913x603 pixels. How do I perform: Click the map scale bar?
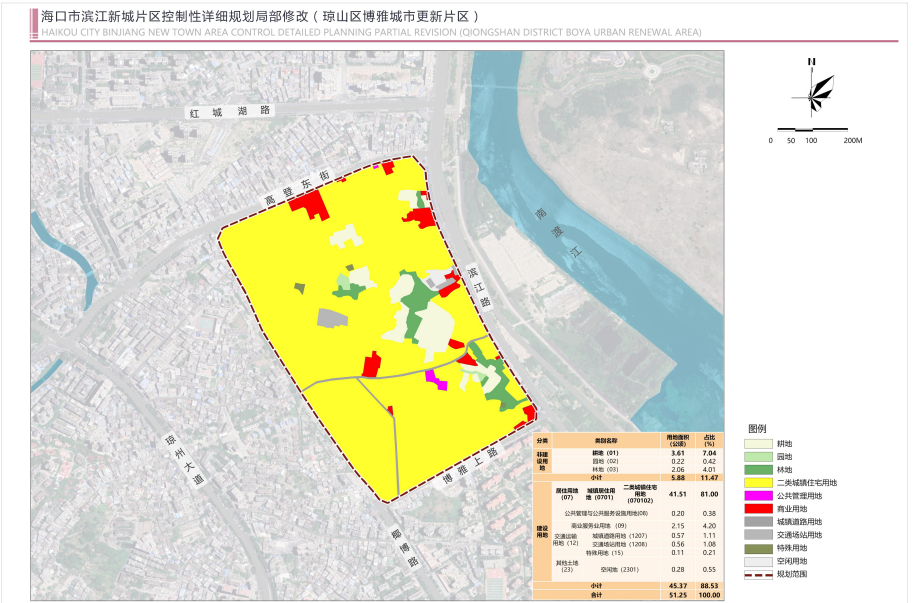(x=812, y=129)
